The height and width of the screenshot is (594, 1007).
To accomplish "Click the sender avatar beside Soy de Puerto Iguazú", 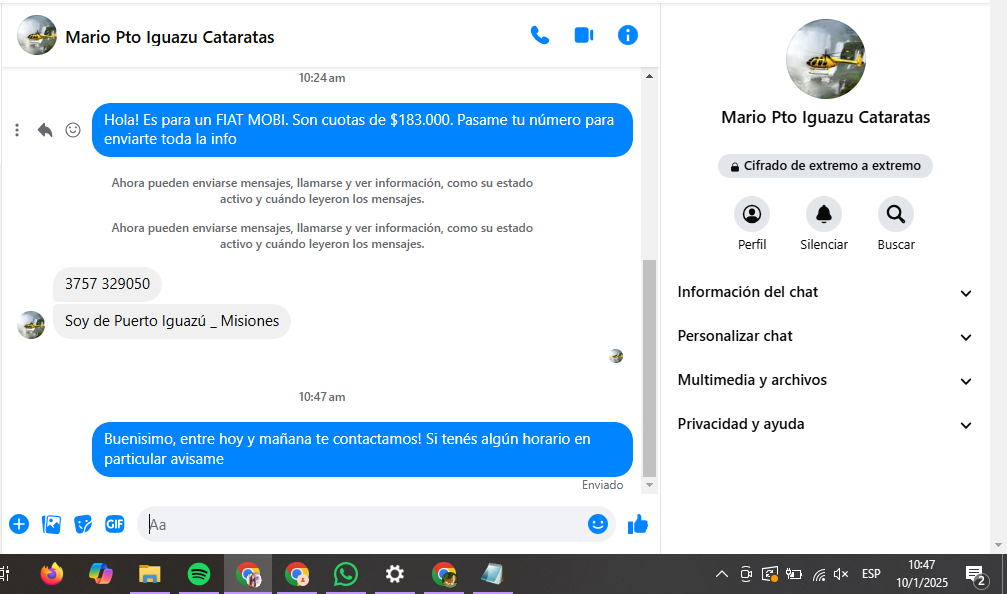I will click(x=31, y=325).
